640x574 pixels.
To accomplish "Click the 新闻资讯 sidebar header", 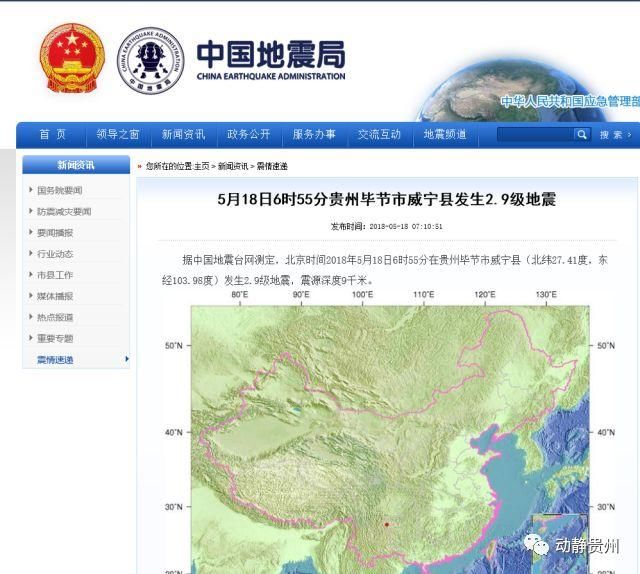I will pyautogui.click(x=76, y=165).
